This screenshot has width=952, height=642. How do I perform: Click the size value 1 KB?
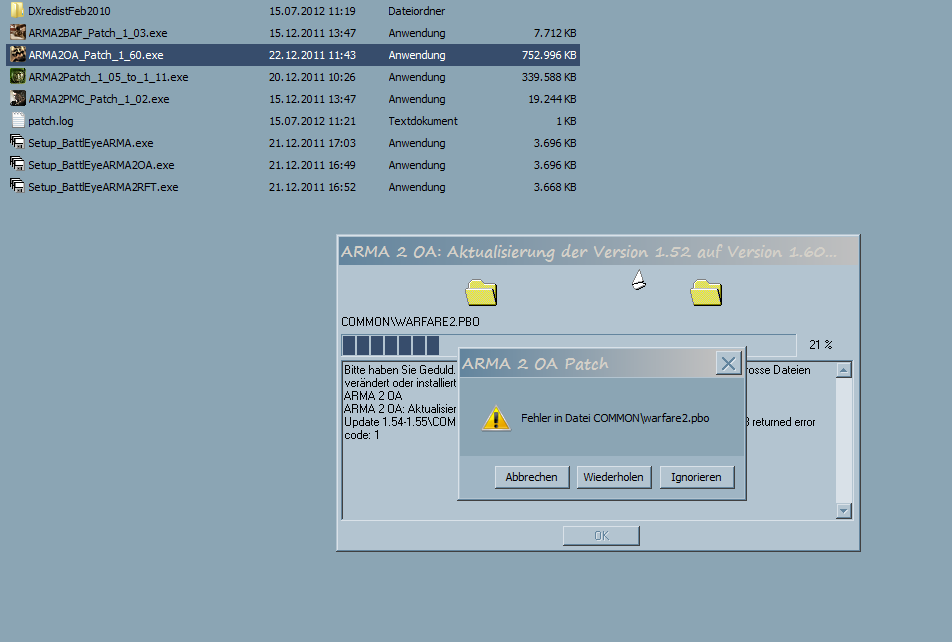(x=566, y=121)
